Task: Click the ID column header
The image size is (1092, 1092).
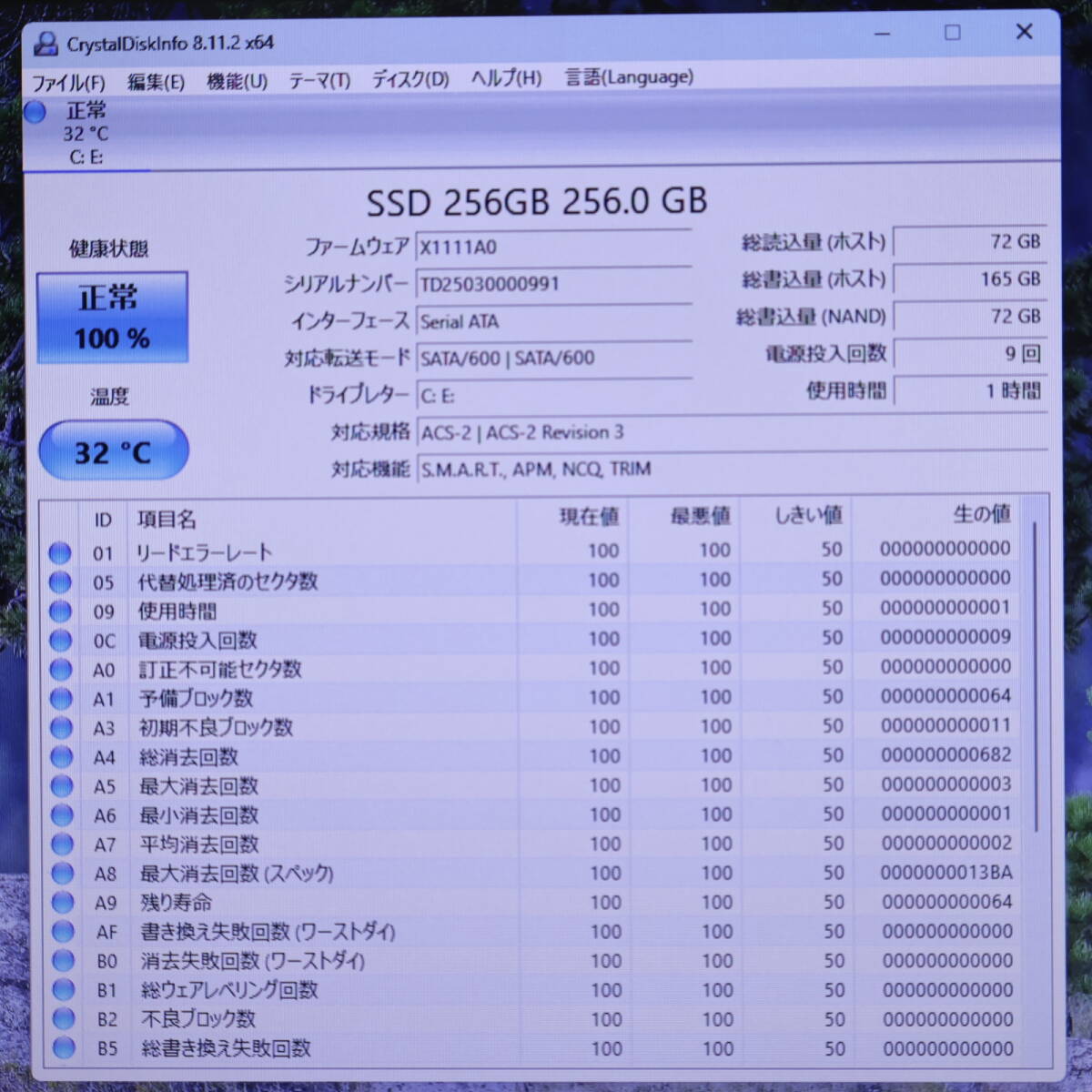Action: point(103,521)
